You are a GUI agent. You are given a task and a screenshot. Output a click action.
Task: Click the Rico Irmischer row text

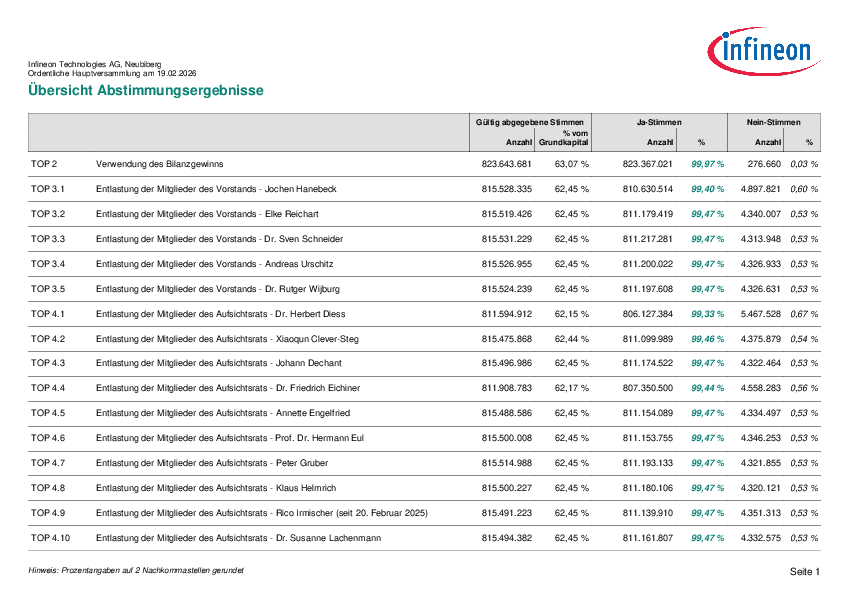tap(261, 513)
